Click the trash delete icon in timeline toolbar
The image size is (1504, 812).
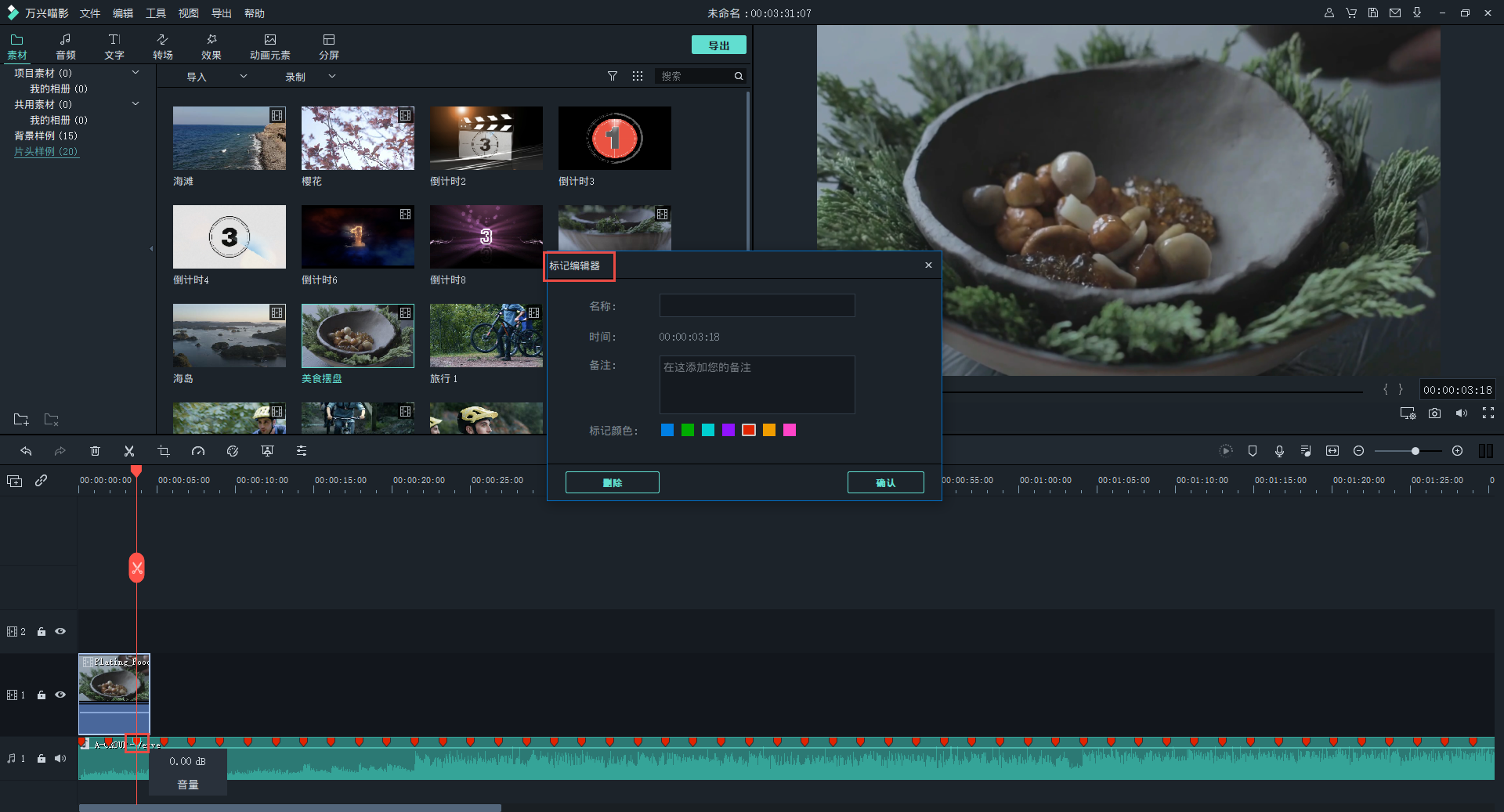pos(95,451)
